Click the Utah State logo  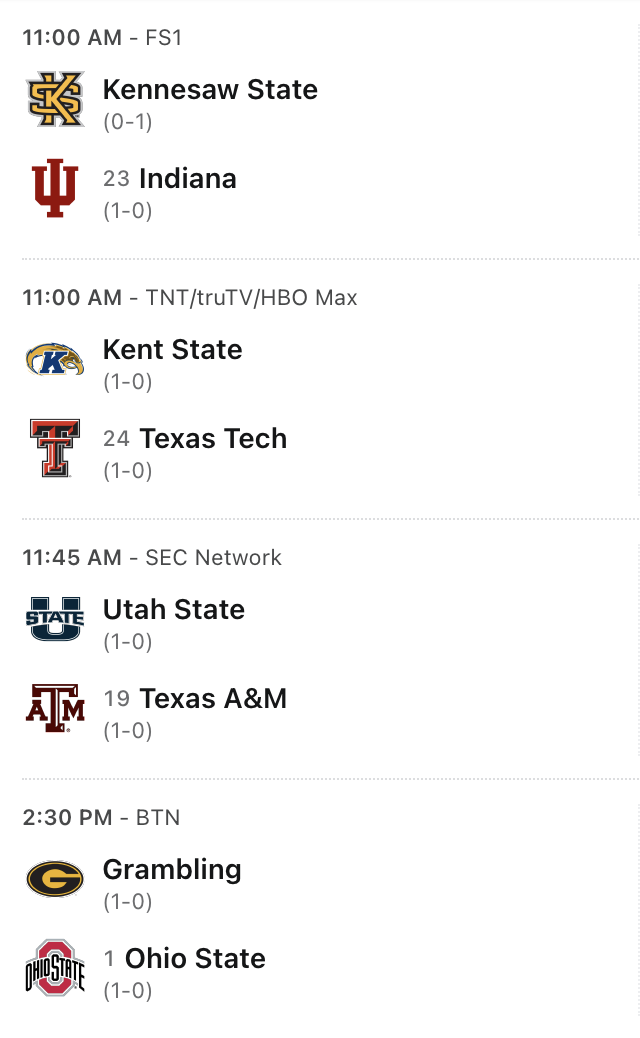point(55,619)
